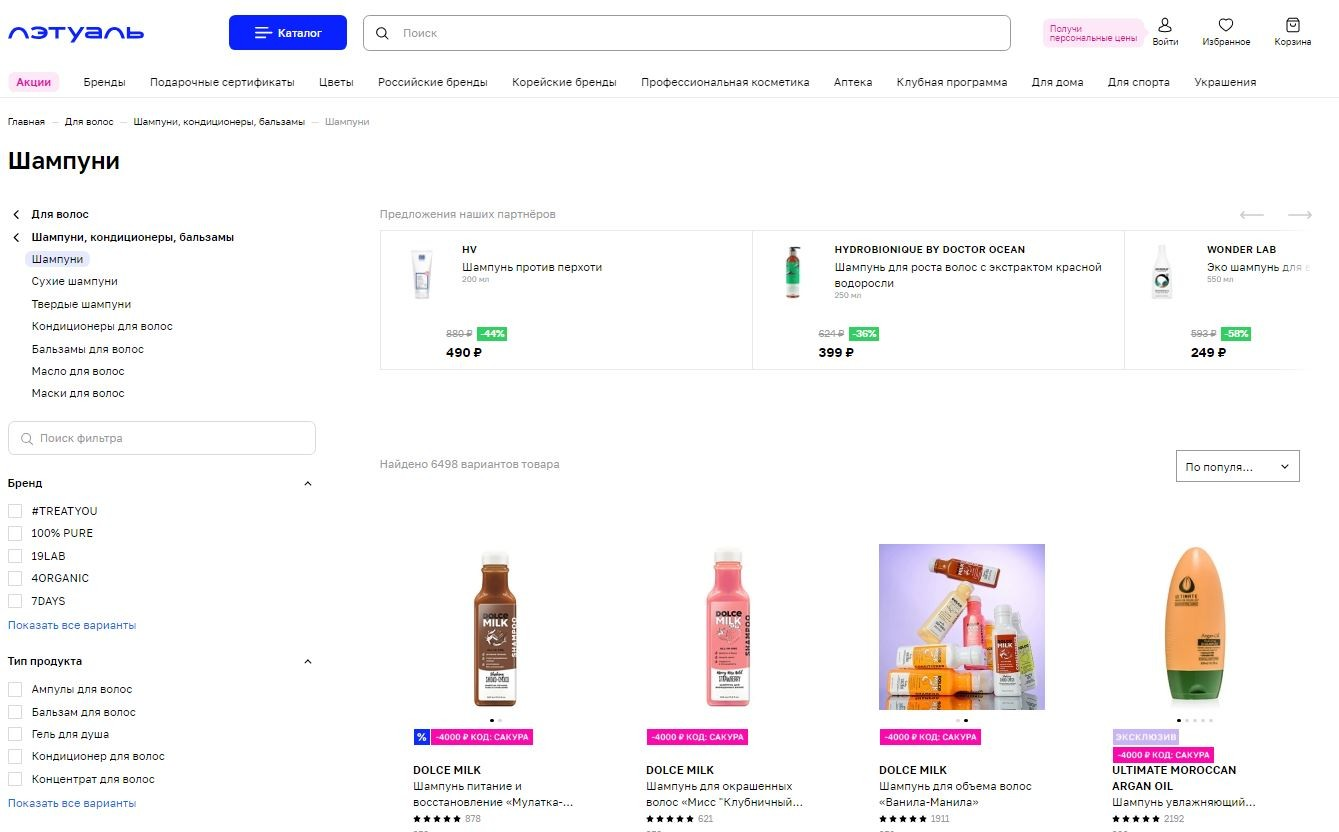Click next arrow in partner offers carousel
This screenshot has width=1339, height=832.
click(x=1299, y=215)
